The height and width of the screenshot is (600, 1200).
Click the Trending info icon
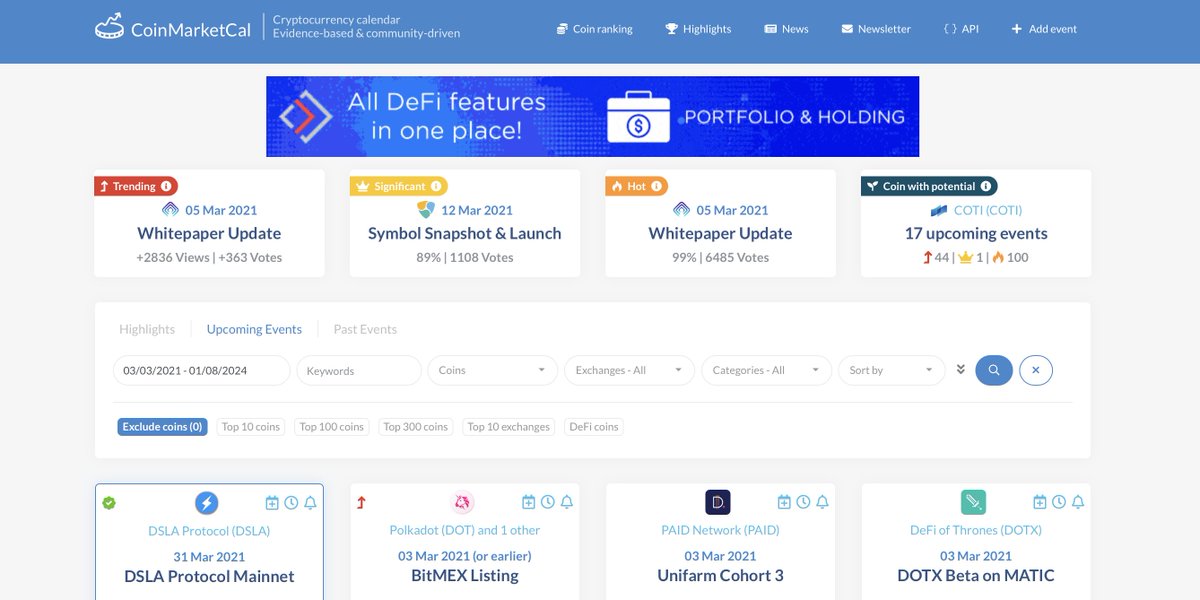(x=166, y=186)
